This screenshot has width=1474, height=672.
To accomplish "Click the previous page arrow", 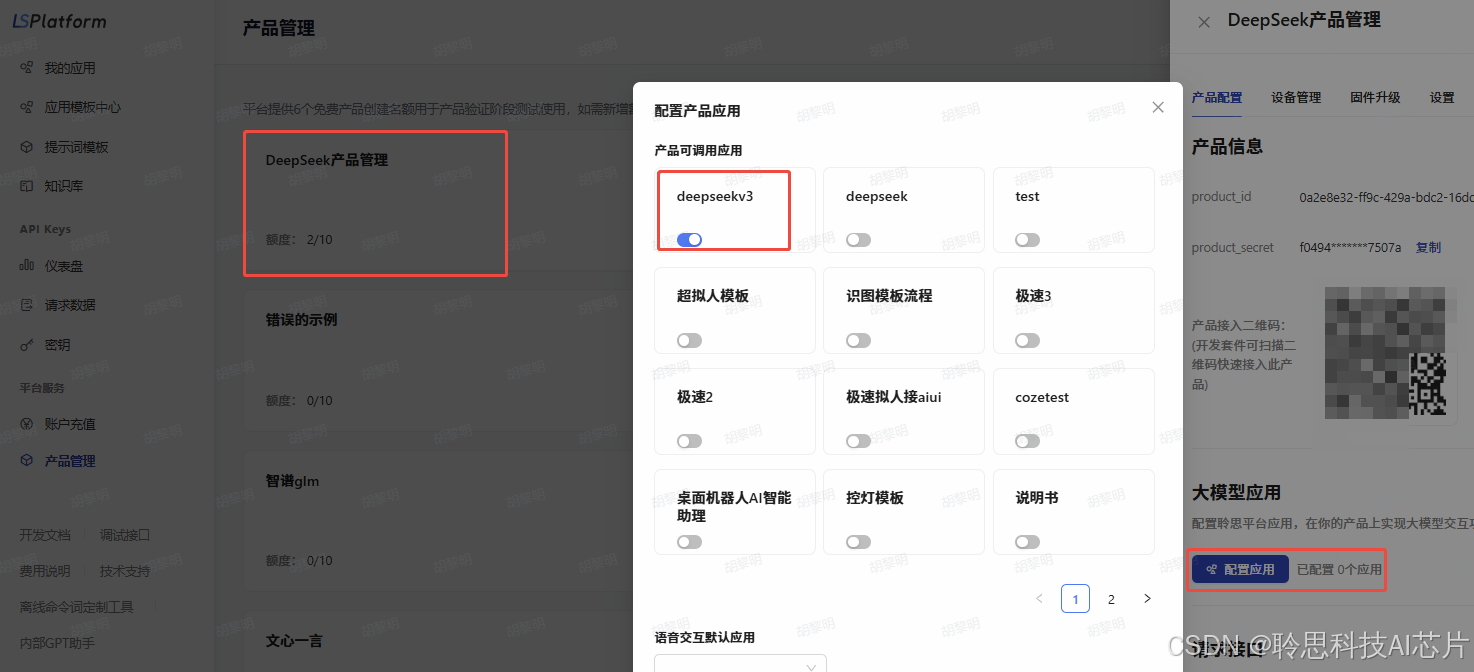I will [1039, 599].
